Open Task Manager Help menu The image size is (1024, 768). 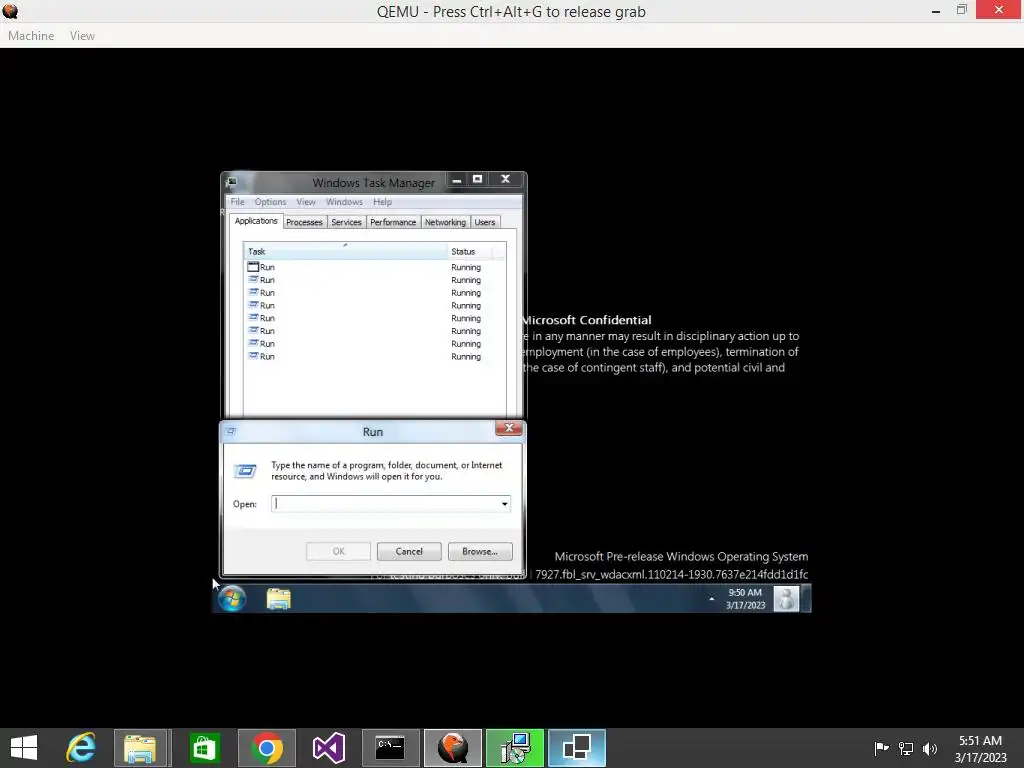382,202
